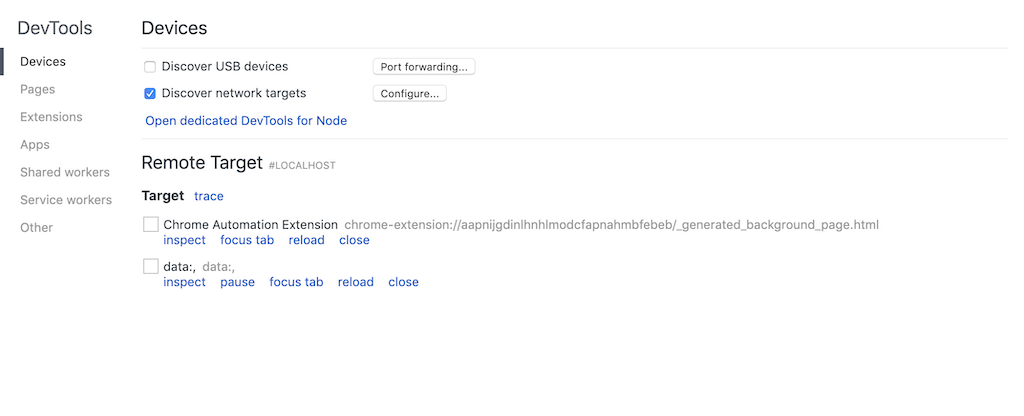
Task: Select Devices in the sidebar
Action: click(x=43, y=61)
